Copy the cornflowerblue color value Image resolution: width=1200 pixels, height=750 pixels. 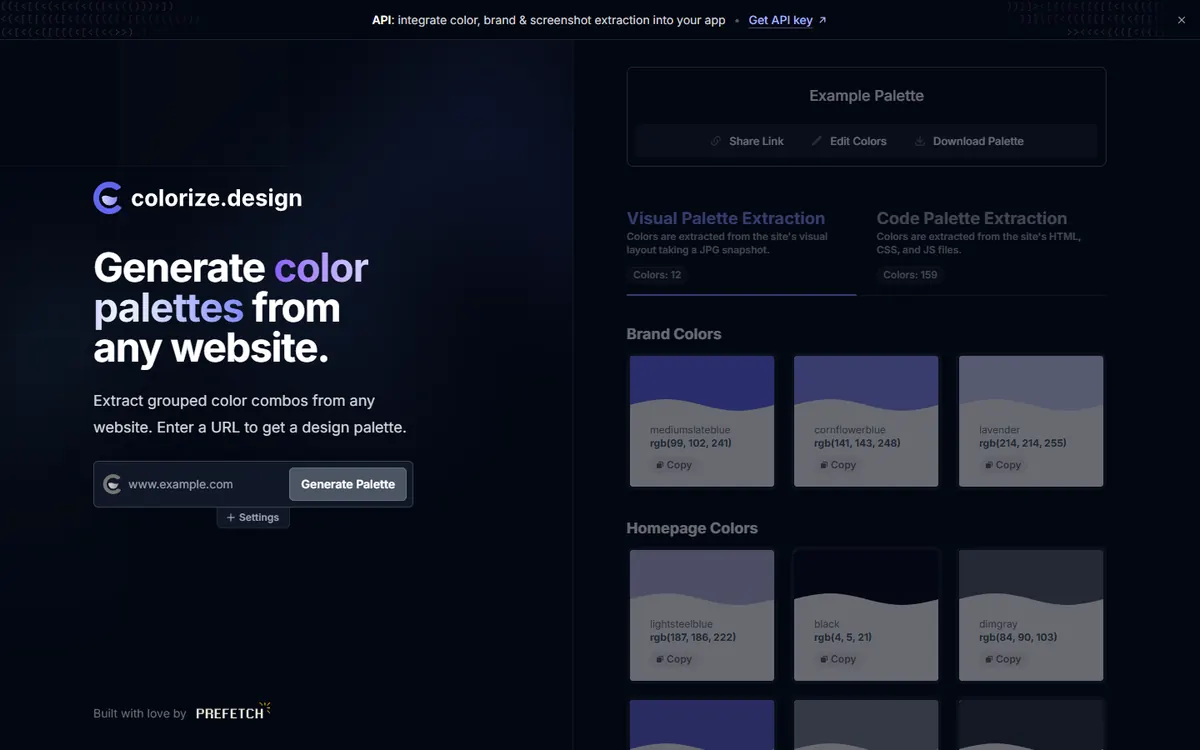pos(838,465)
